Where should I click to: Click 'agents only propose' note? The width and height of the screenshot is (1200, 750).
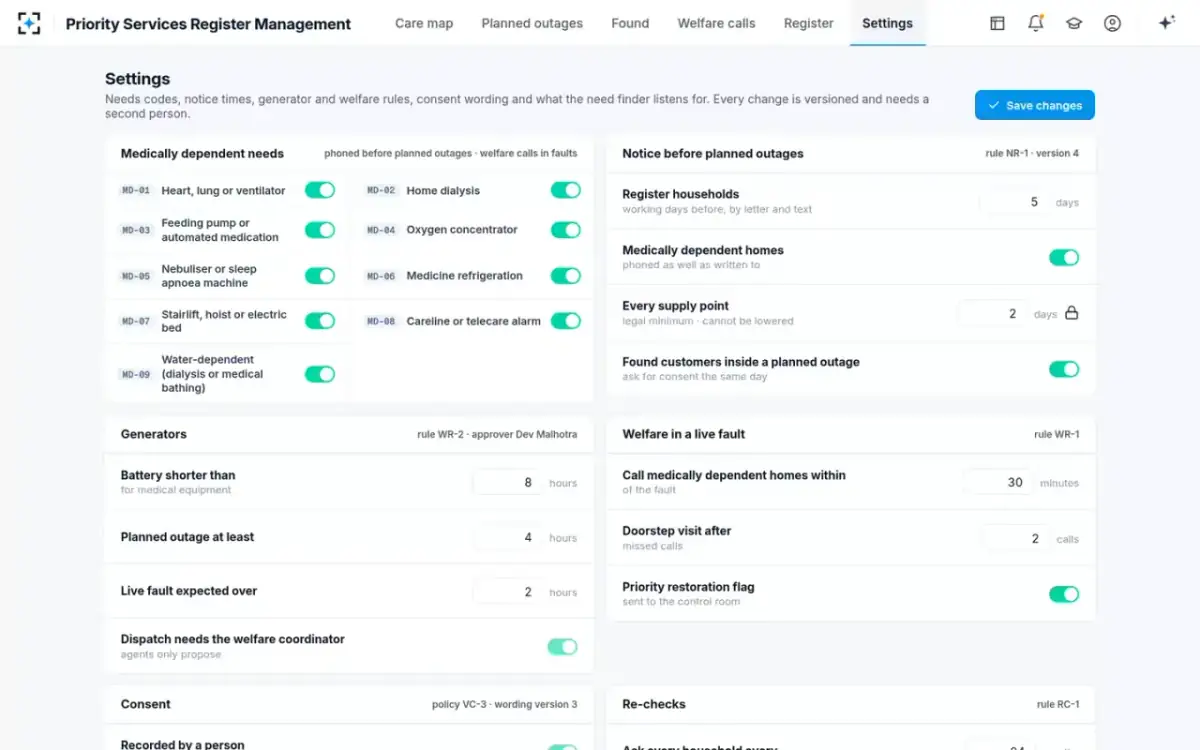171,654
